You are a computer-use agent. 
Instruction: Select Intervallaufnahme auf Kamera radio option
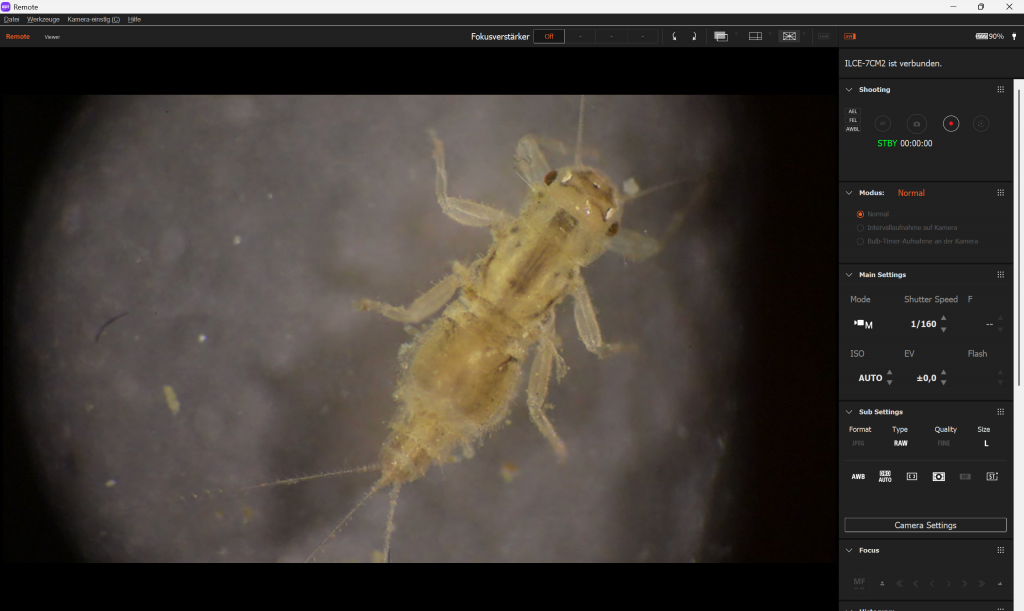(860, 227)
